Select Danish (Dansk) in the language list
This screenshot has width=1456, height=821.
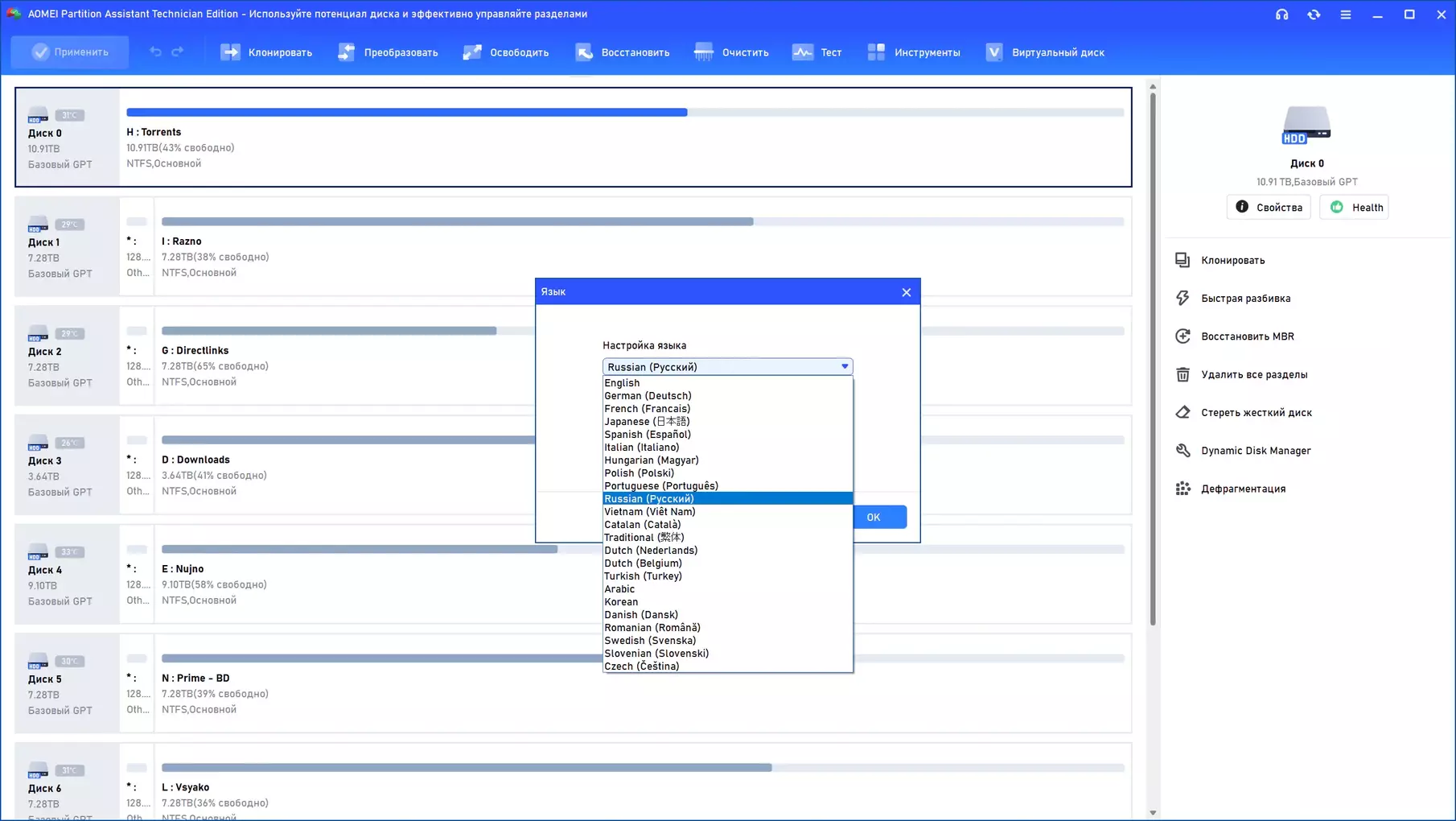click(x=728, y=615)
